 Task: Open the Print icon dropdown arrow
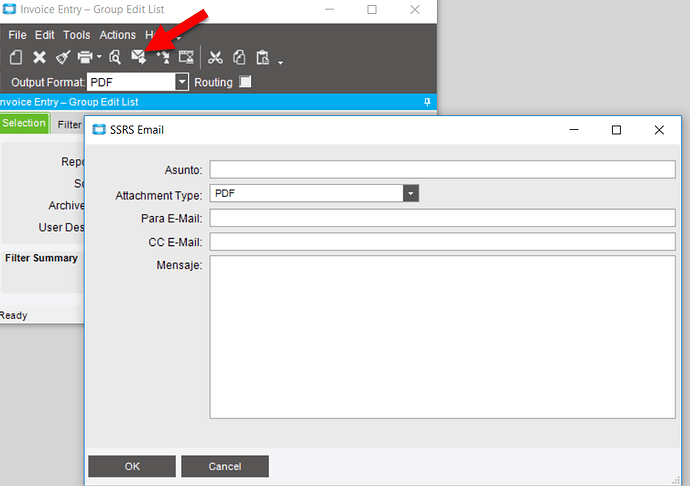[99, 57]
